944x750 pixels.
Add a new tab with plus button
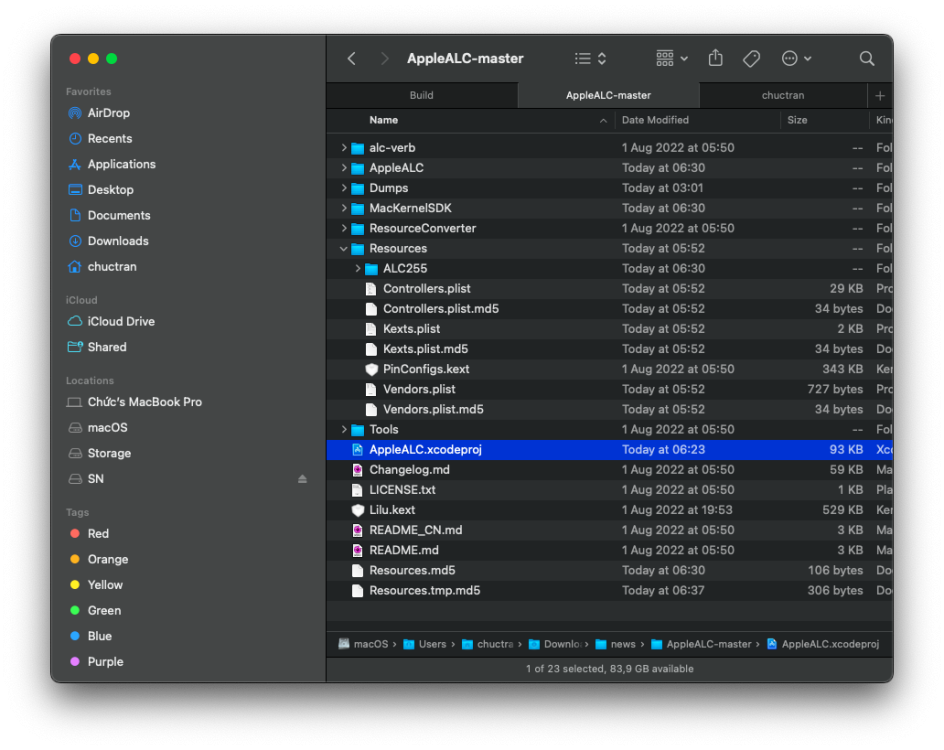(x=880, y=96)
